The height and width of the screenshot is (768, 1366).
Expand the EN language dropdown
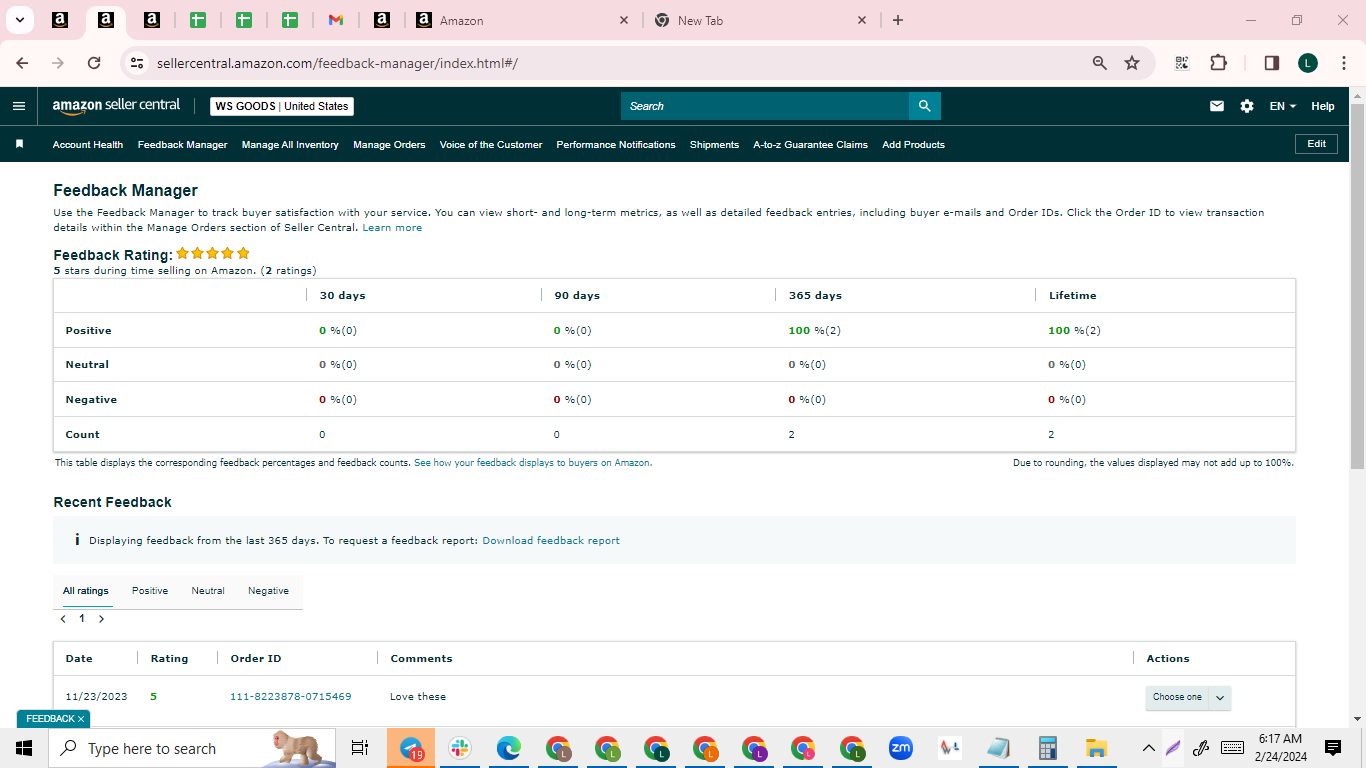click(1283, 106)
